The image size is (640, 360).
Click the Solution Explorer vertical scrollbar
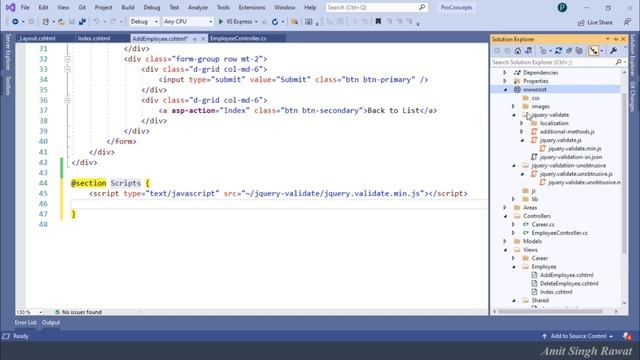pyautogui.click(x=624, y=173)
